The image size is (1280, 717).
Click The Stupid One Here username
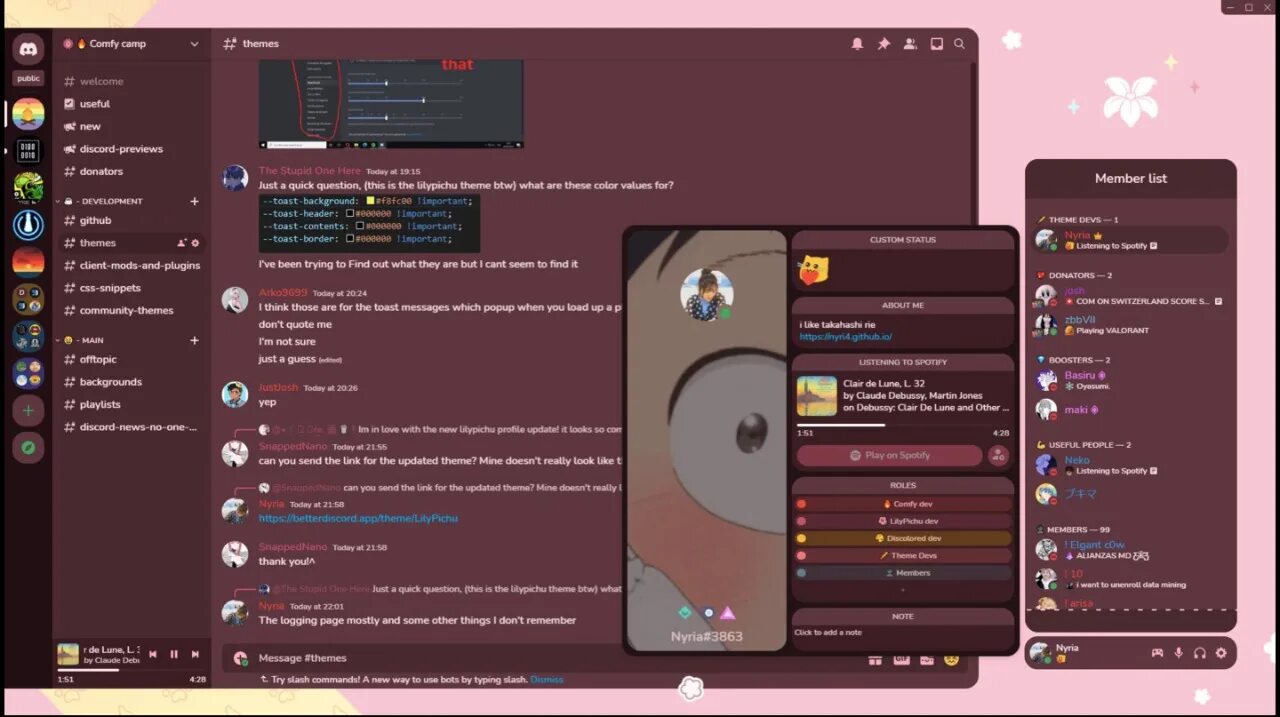[309, 171]
